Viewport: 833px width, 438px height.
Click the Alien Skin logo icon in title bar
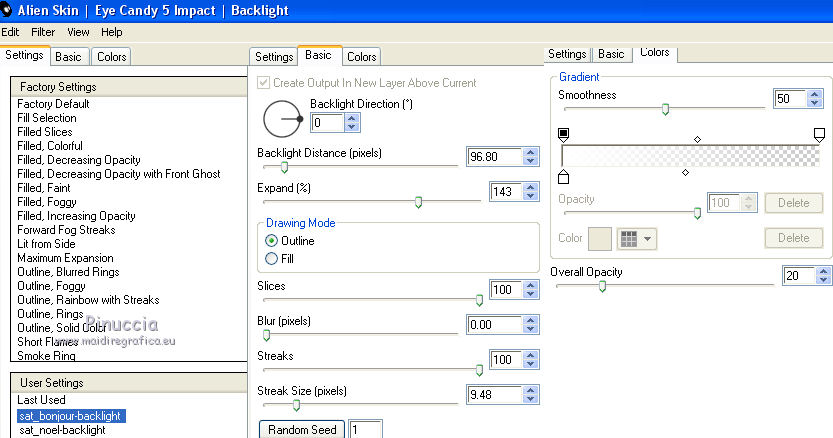pos(6,10)
